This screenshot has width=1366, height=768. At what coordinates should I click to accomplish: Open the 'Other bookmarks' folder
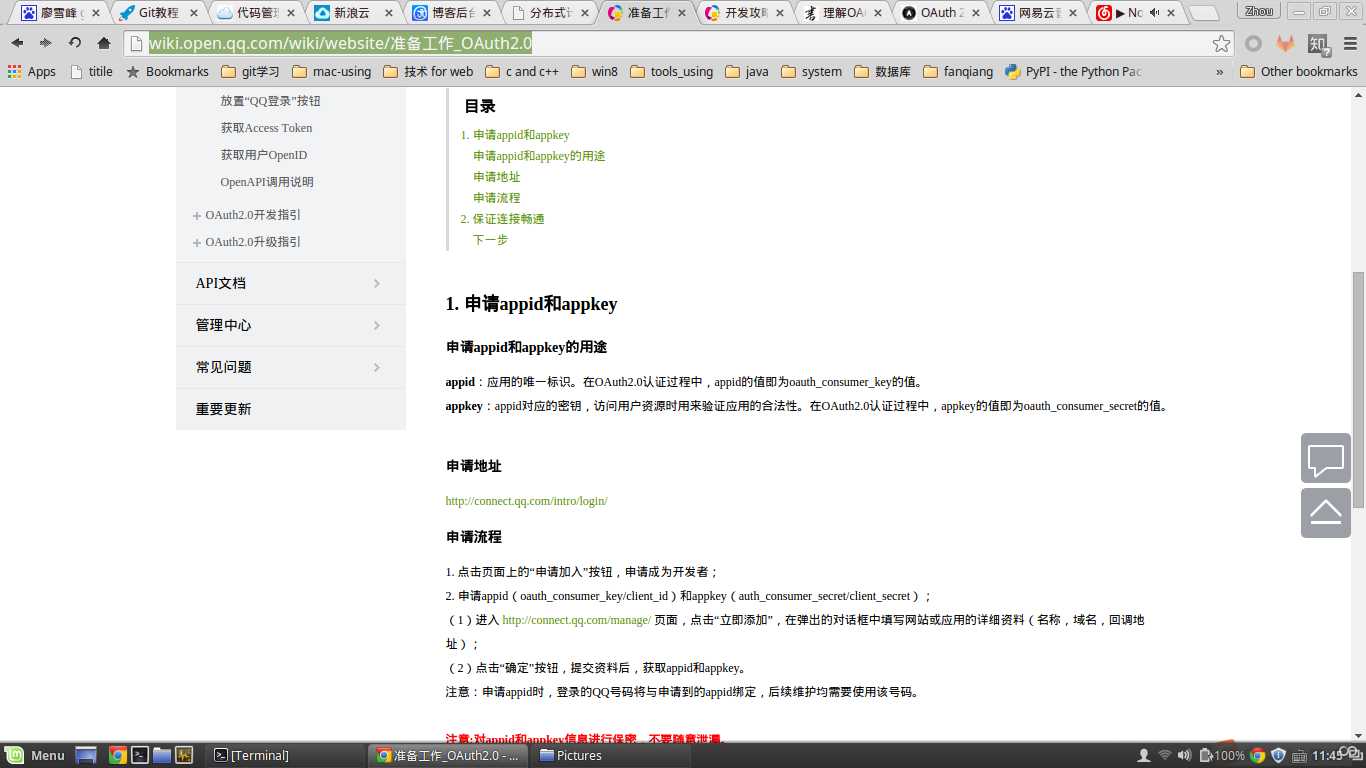tap(1299, 71)
